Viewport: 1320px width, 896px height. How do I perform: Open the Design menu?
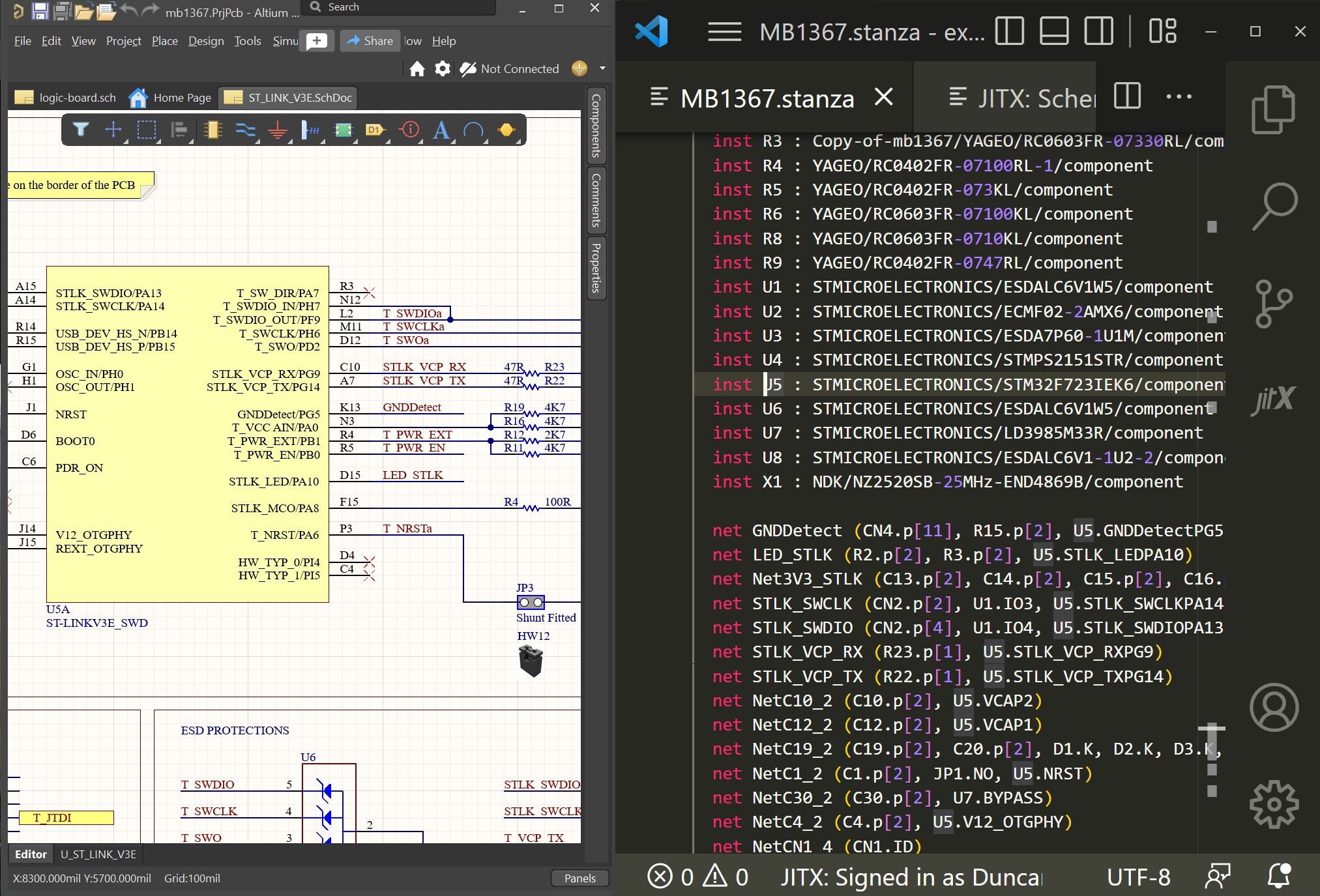tap(206, 41)
